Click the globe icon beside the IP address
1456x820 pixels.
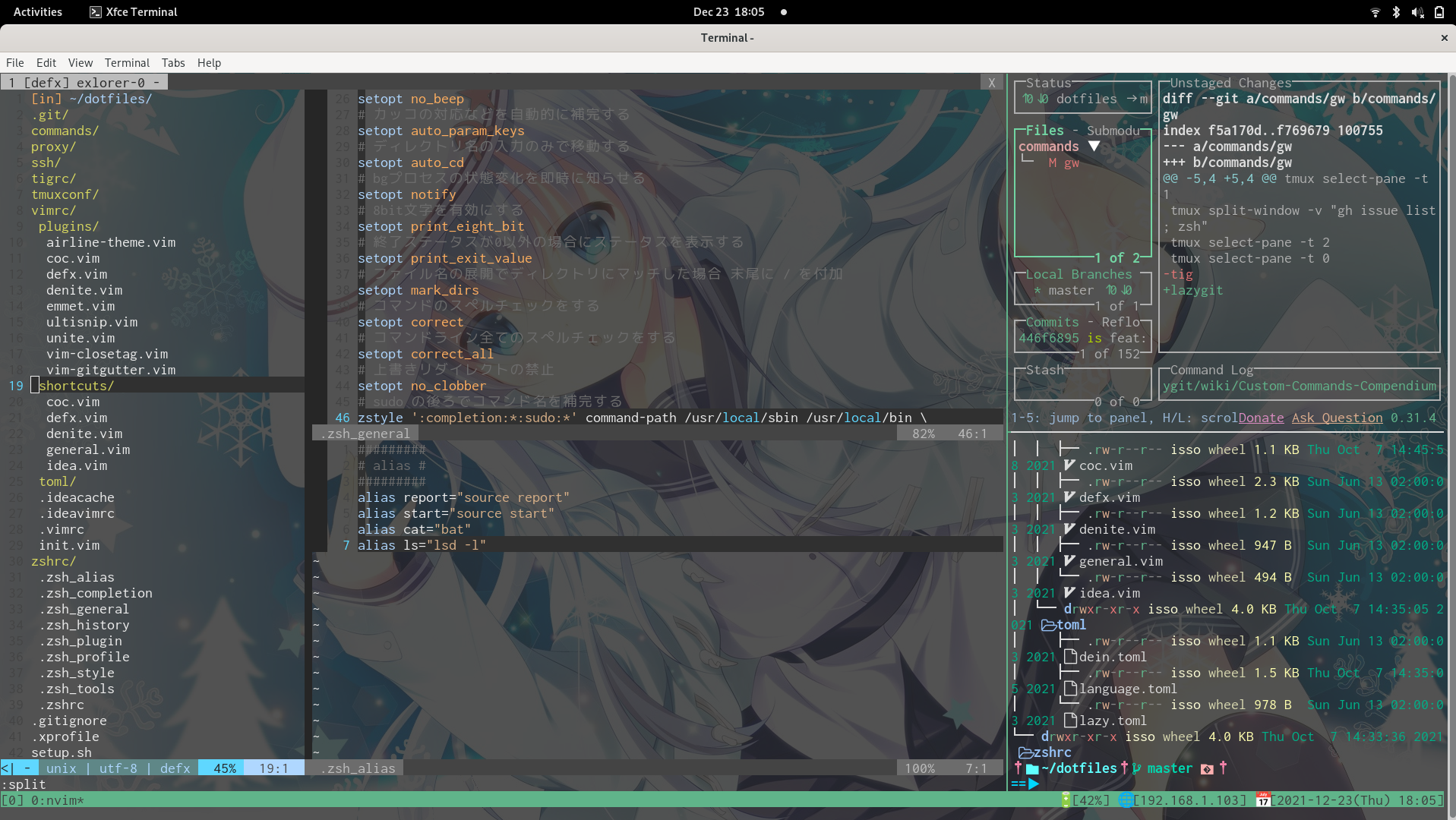[1126, 799]
